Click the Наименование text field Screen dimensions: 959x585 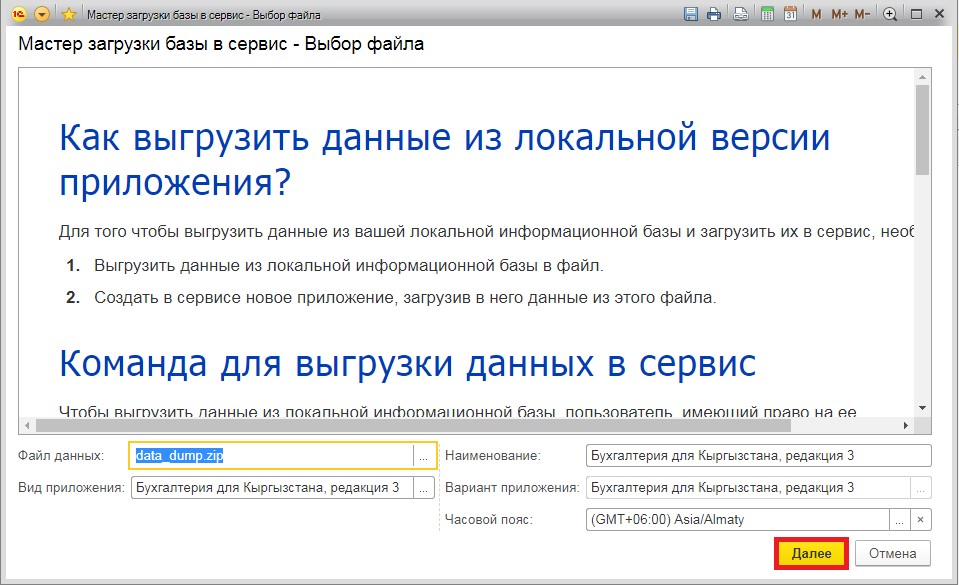758,456
